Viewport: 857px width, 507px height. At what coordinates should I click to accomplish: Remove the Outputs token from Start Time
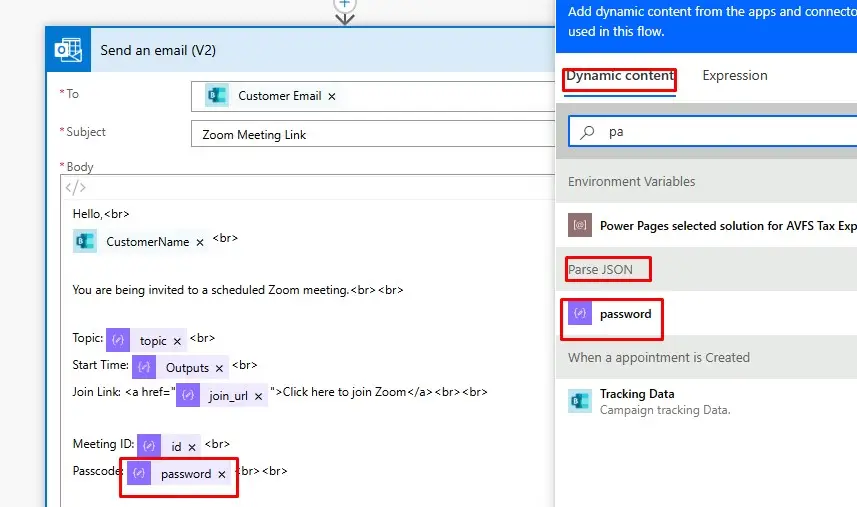pyautogui.click(x=219, y=369)
